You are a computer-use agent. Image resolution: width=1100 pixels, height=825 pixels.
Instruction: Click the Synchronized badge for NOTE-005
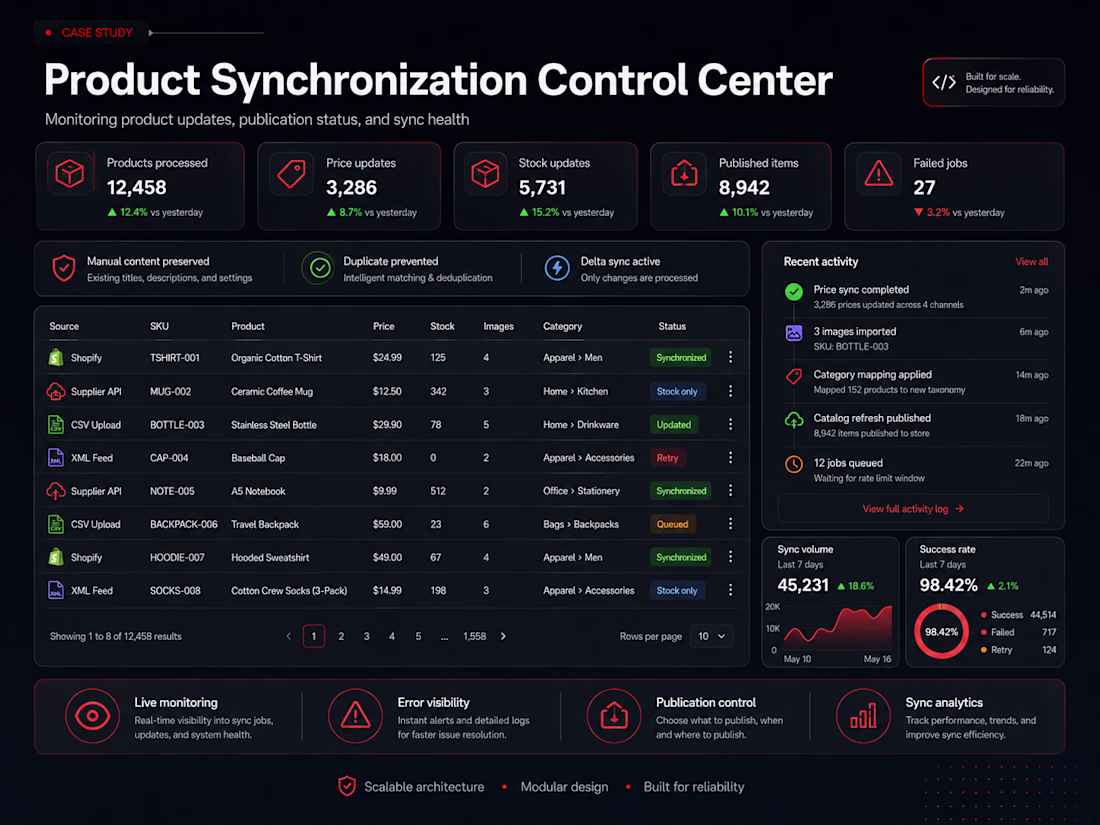point(681,490)
